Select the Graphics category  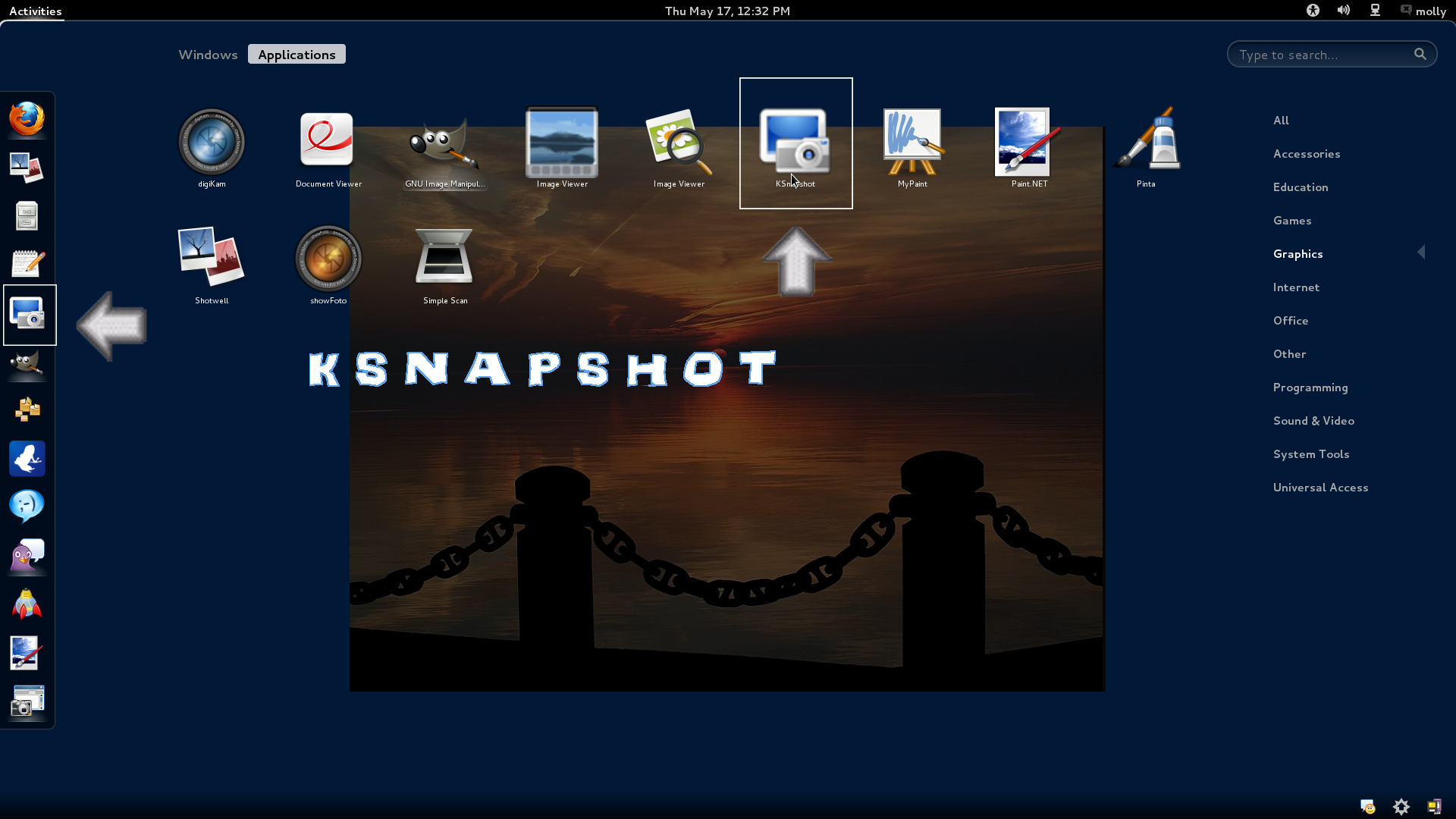point(1298,253)
